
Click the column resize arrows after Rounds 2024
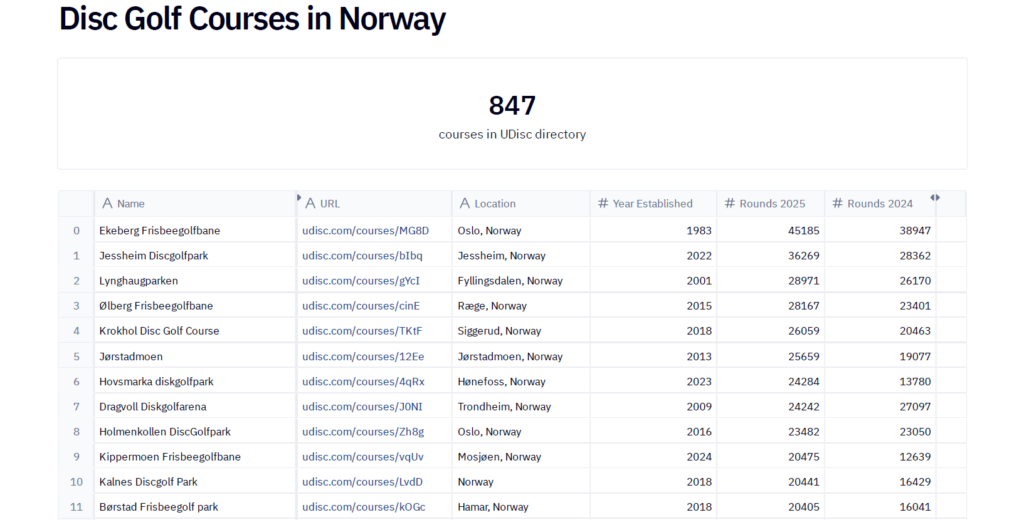pyautogui.click(x=935, y=198)
